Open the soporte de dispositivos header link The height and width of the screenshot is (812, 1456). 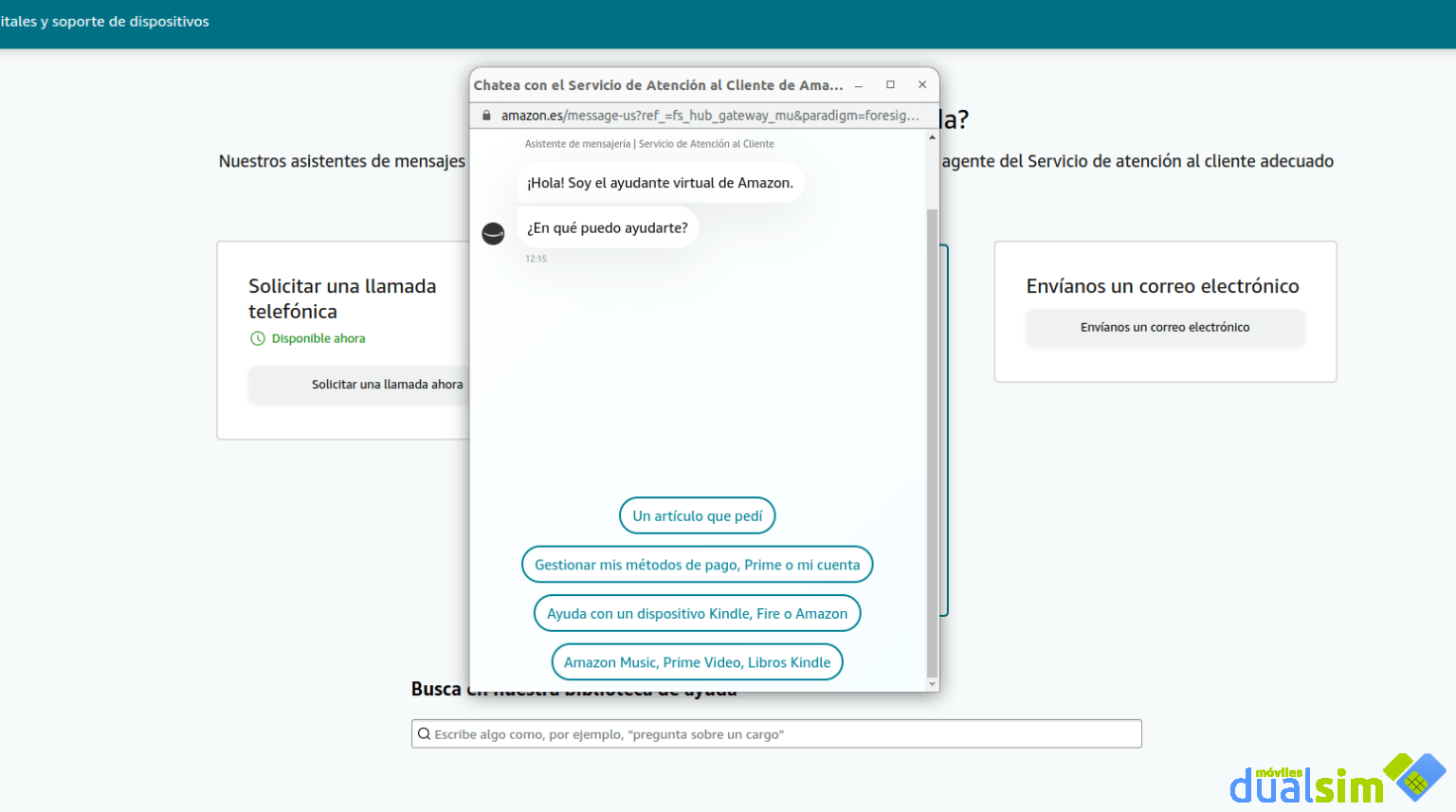pyautogui.click(x=104, y=21)
